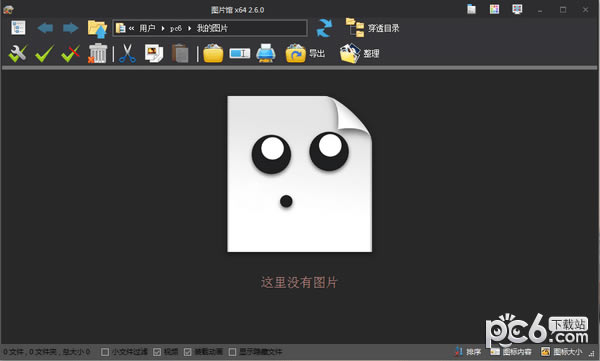Click the deselect checkmark with red X
The width and height of the screenshot is (600, 361).
pos(70,53)
